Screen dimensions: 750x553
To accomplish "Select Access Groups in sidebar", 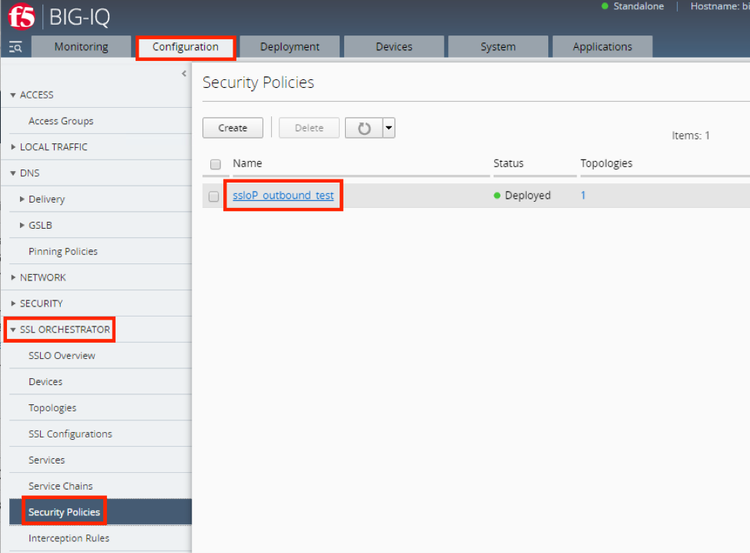I will coord(61,121).
